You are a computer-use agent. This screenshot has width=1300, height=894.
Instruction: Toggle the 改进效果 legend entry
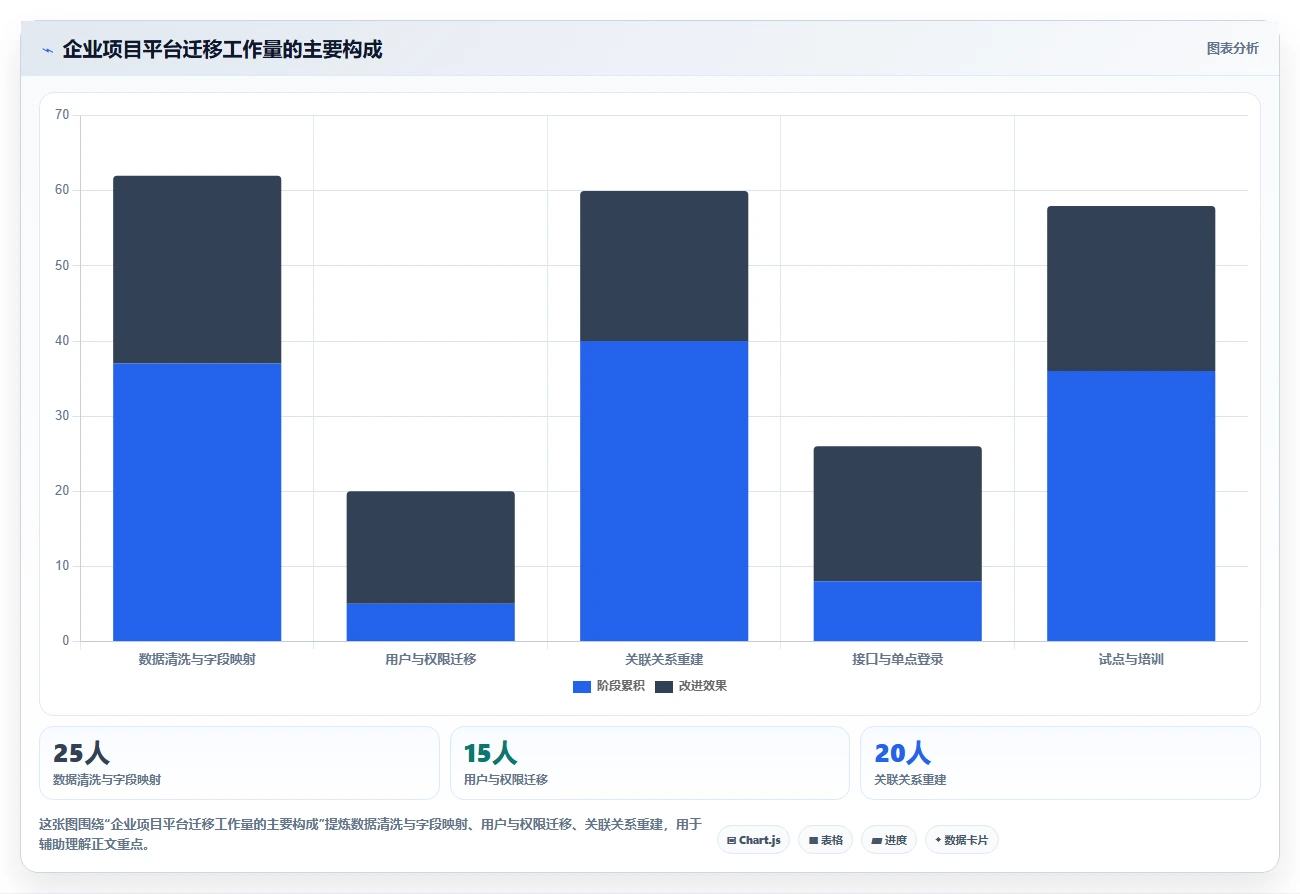pyautogui.click(x=691, y=686)
